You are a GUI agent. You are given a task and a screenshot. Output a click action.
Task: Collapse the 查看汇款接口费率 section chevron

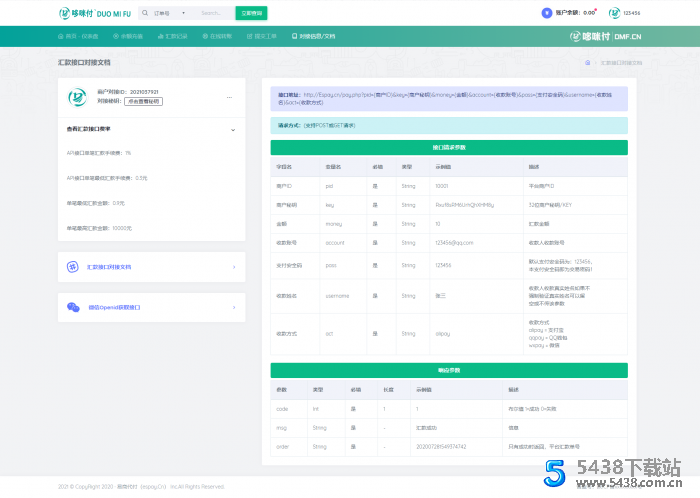232,129
